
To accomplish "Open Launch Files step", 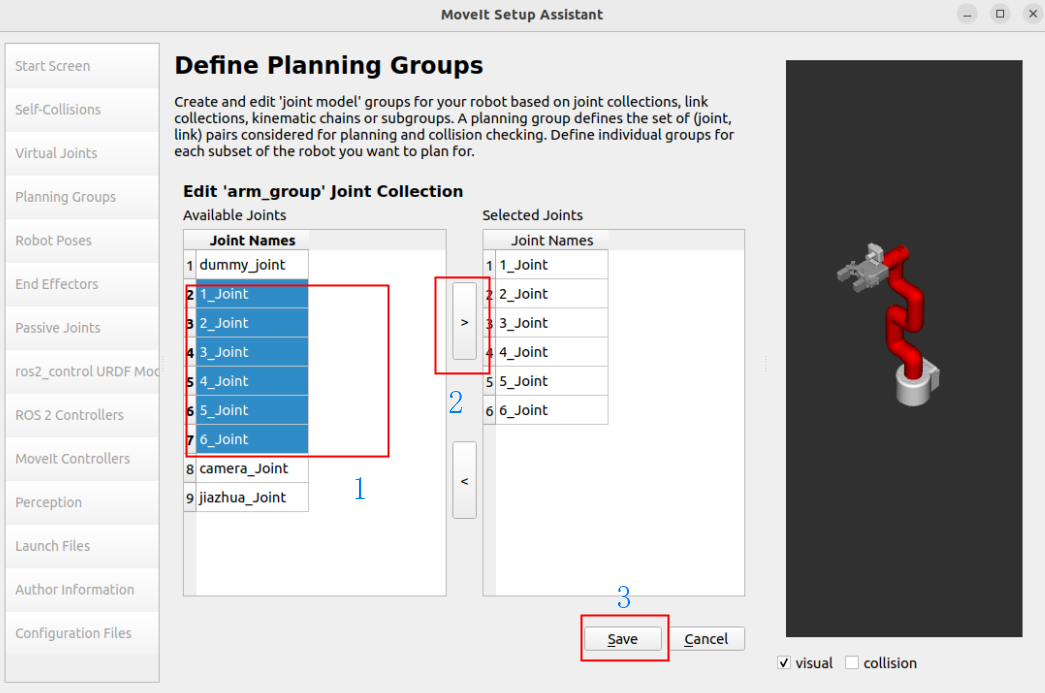I will pyautogui.click(x=82, y=546).
